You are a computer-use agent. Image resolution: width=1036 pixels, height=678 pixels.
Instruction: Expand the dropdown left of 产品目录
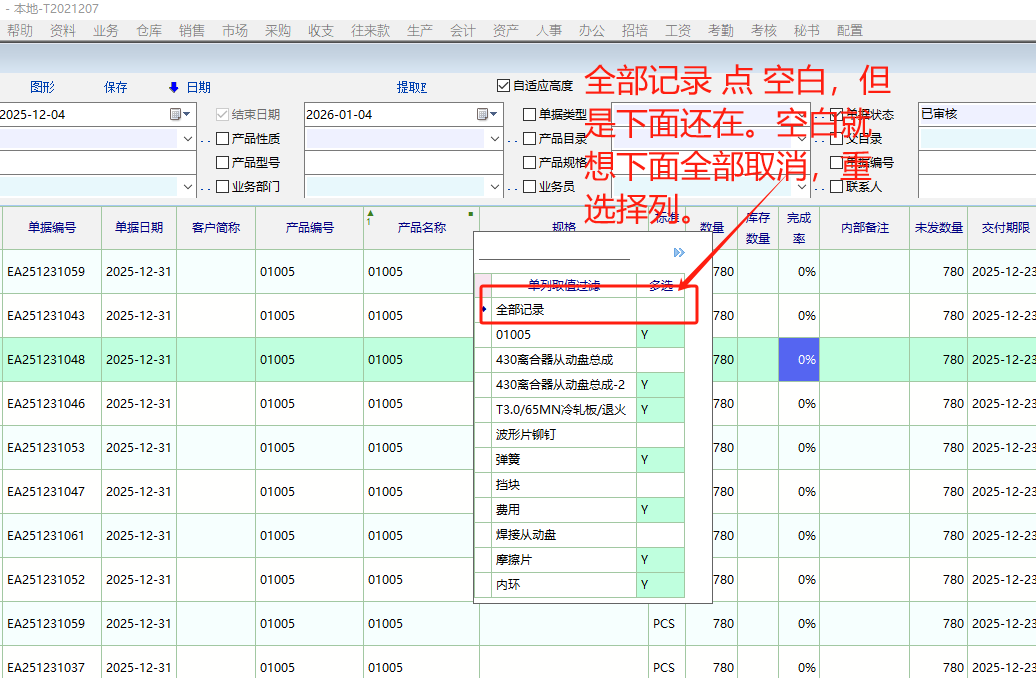(x=494, y=139)
